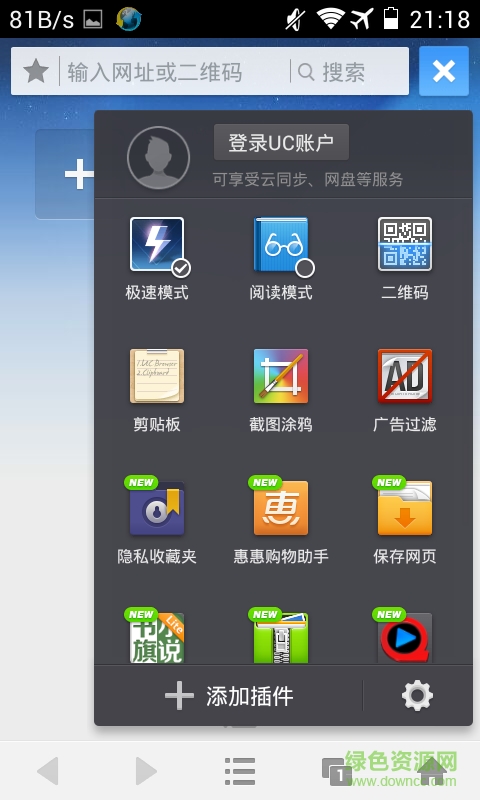Toggle the 阅读模式 reading mode plugin
The height and width of the screenshot is (800, 480).
[x=281, y=245]
